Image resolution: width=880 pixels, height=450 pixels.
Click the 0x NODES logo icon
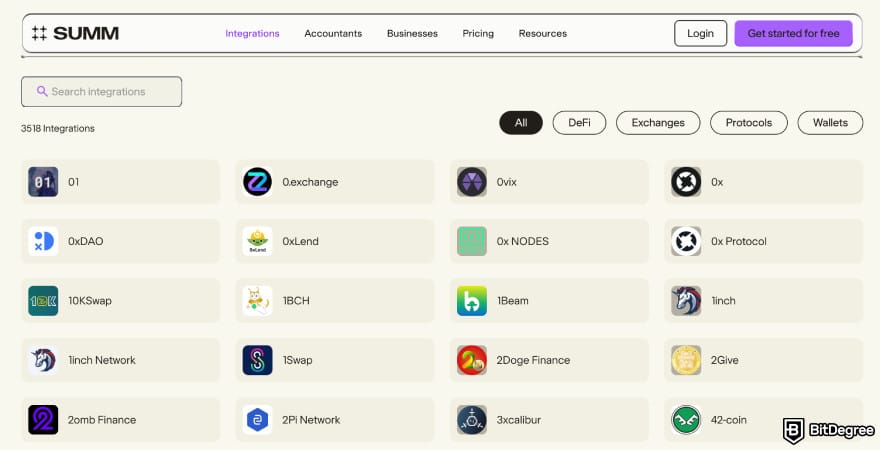point(472,241)
